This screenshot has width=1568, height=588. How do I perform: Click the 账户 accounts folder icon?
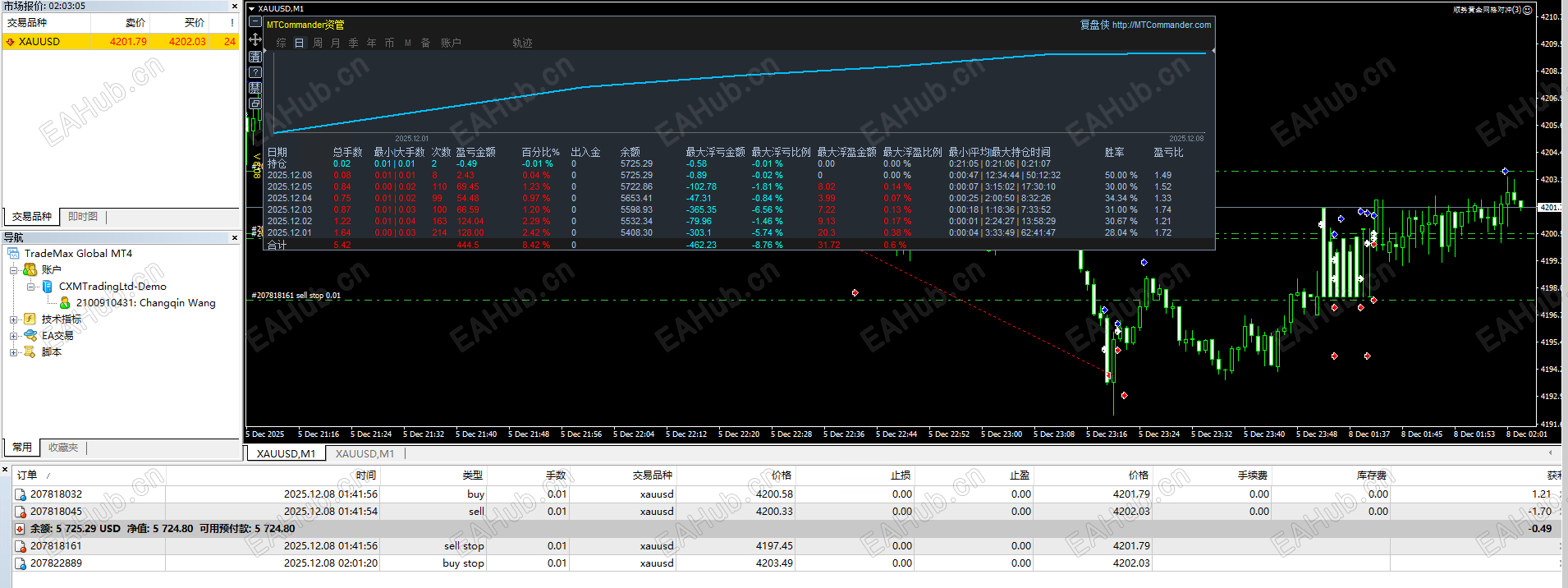click(30, 269)
